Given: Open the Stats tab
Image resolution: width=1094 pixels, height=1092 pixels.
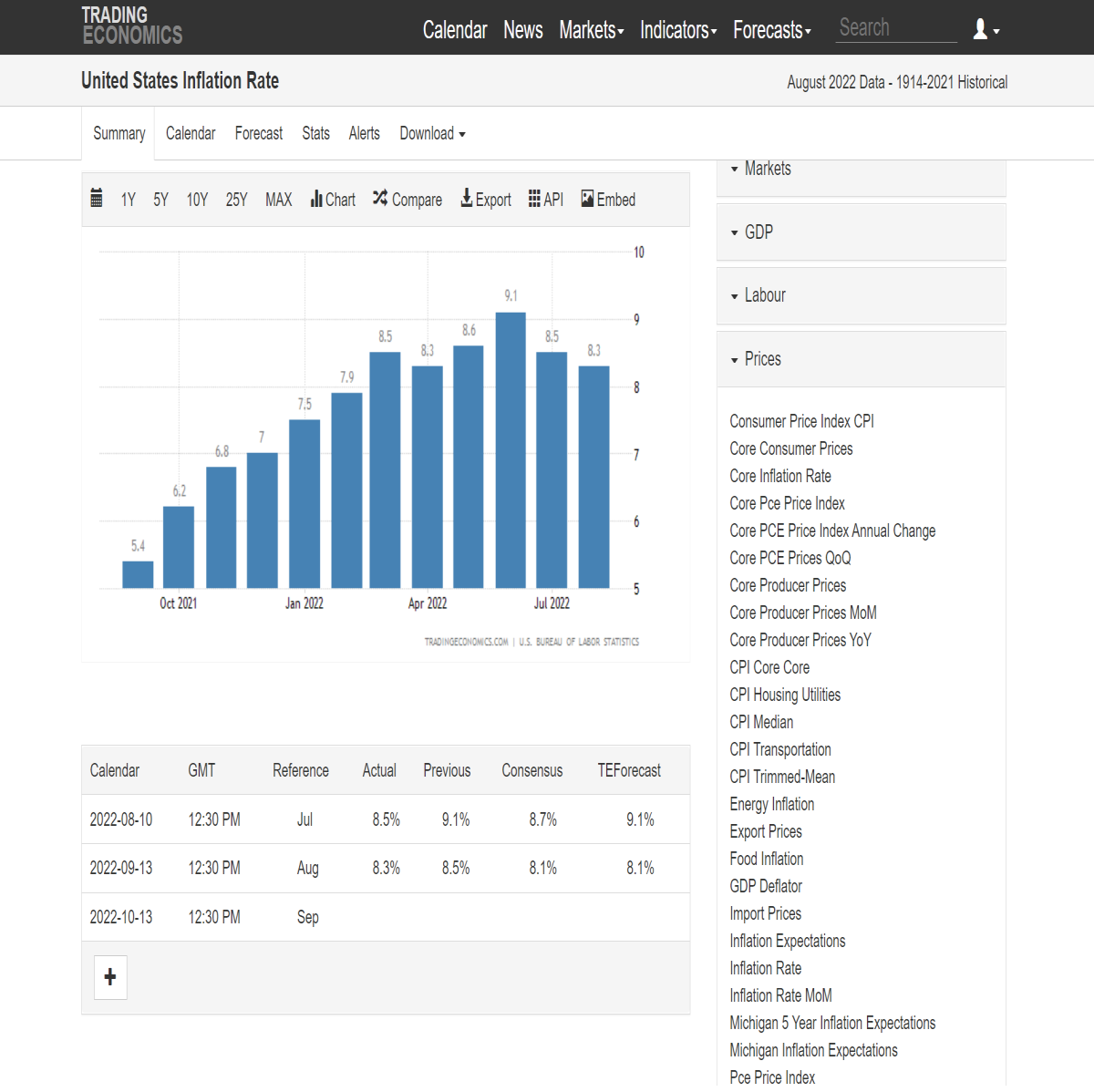Looking at the screenshot, I should tap(316, 133).
